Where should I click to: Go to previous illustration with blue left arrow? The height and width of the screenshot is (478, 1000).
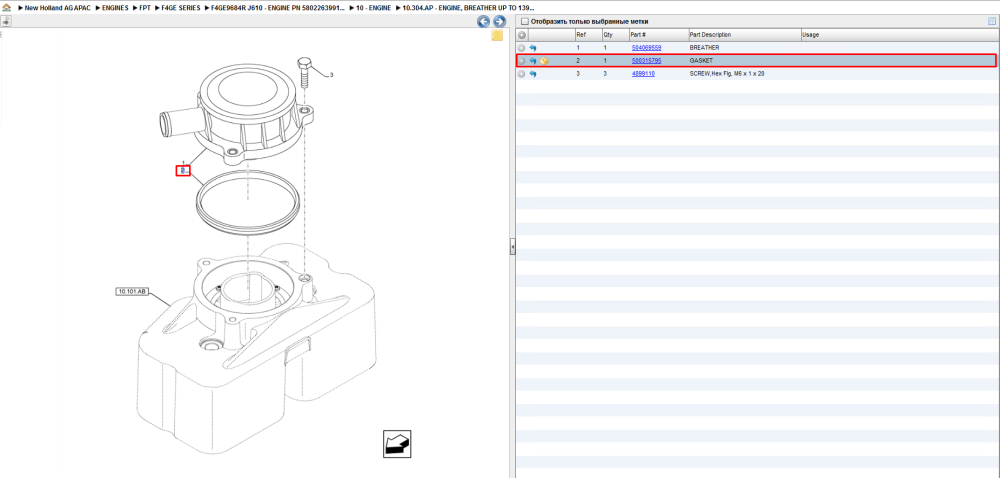483,22
